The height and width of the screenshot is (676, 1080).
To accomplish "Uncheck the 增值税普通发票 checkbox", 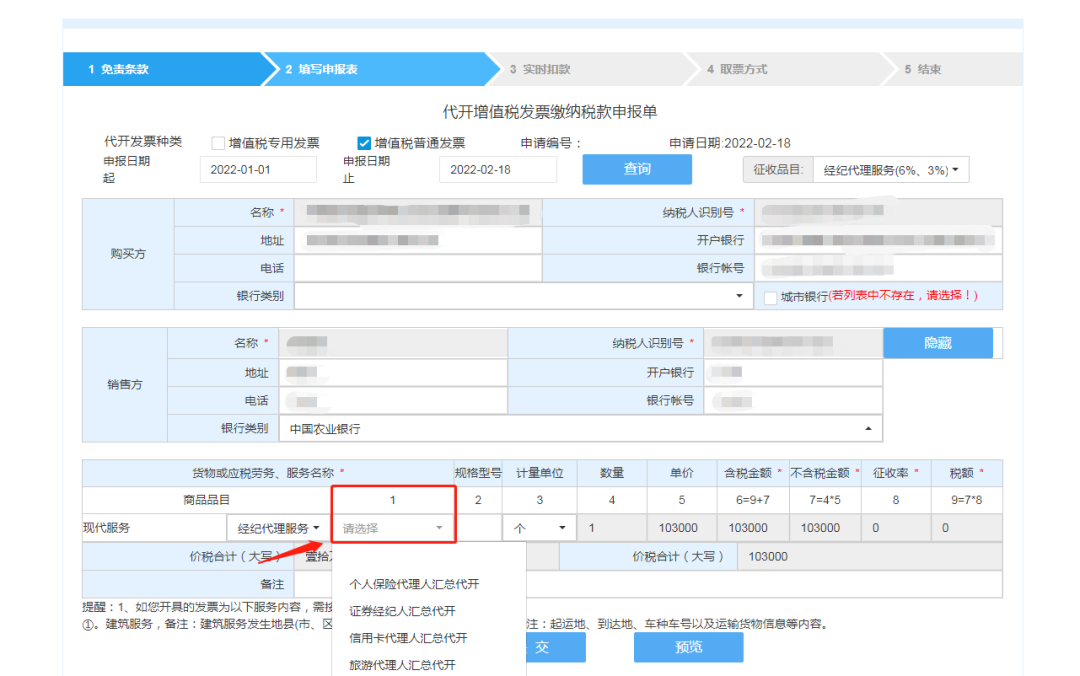I will (x=364, y=143).
